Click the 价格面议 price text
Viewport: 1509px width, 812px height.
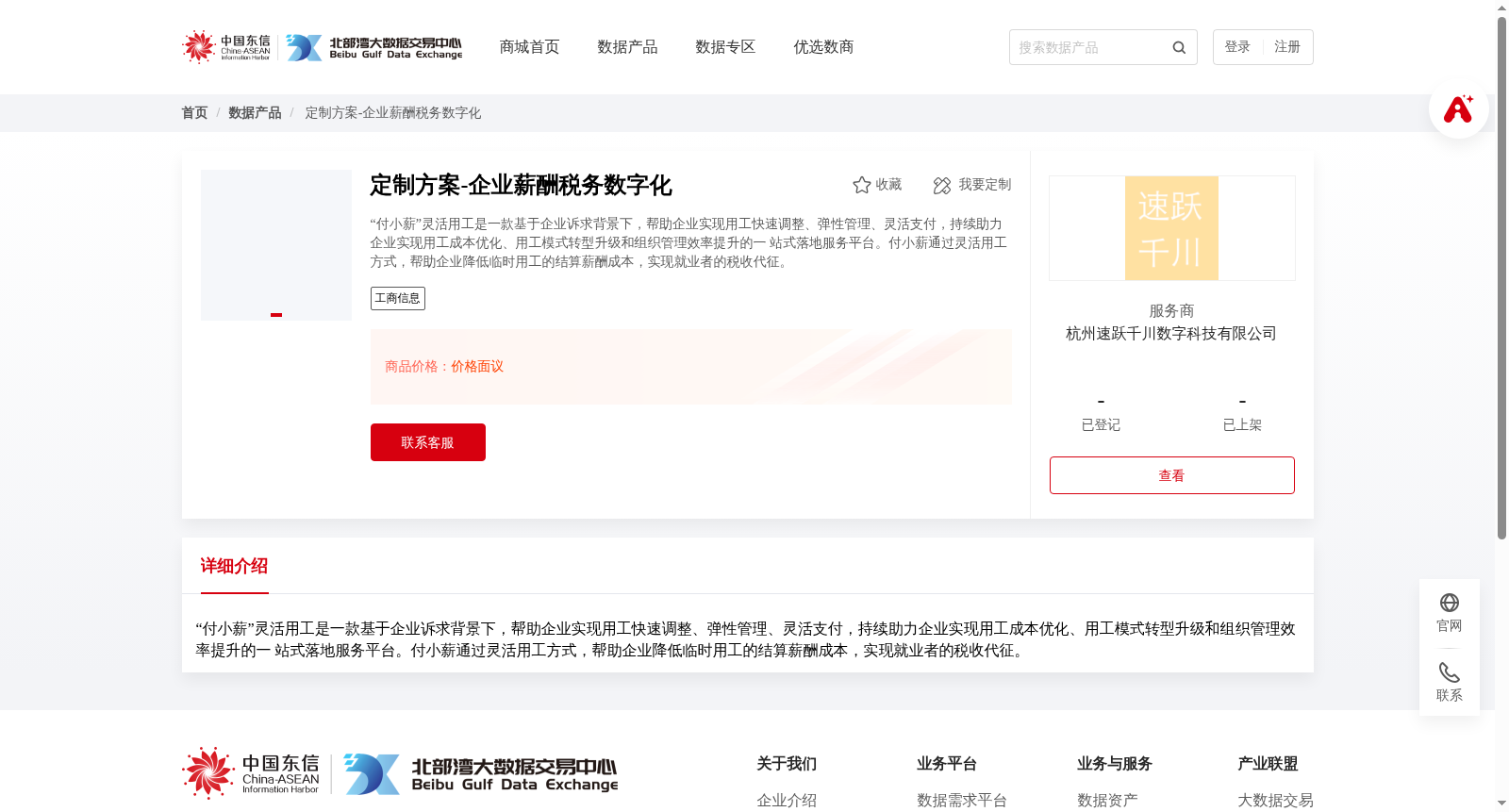coord(477,367)
